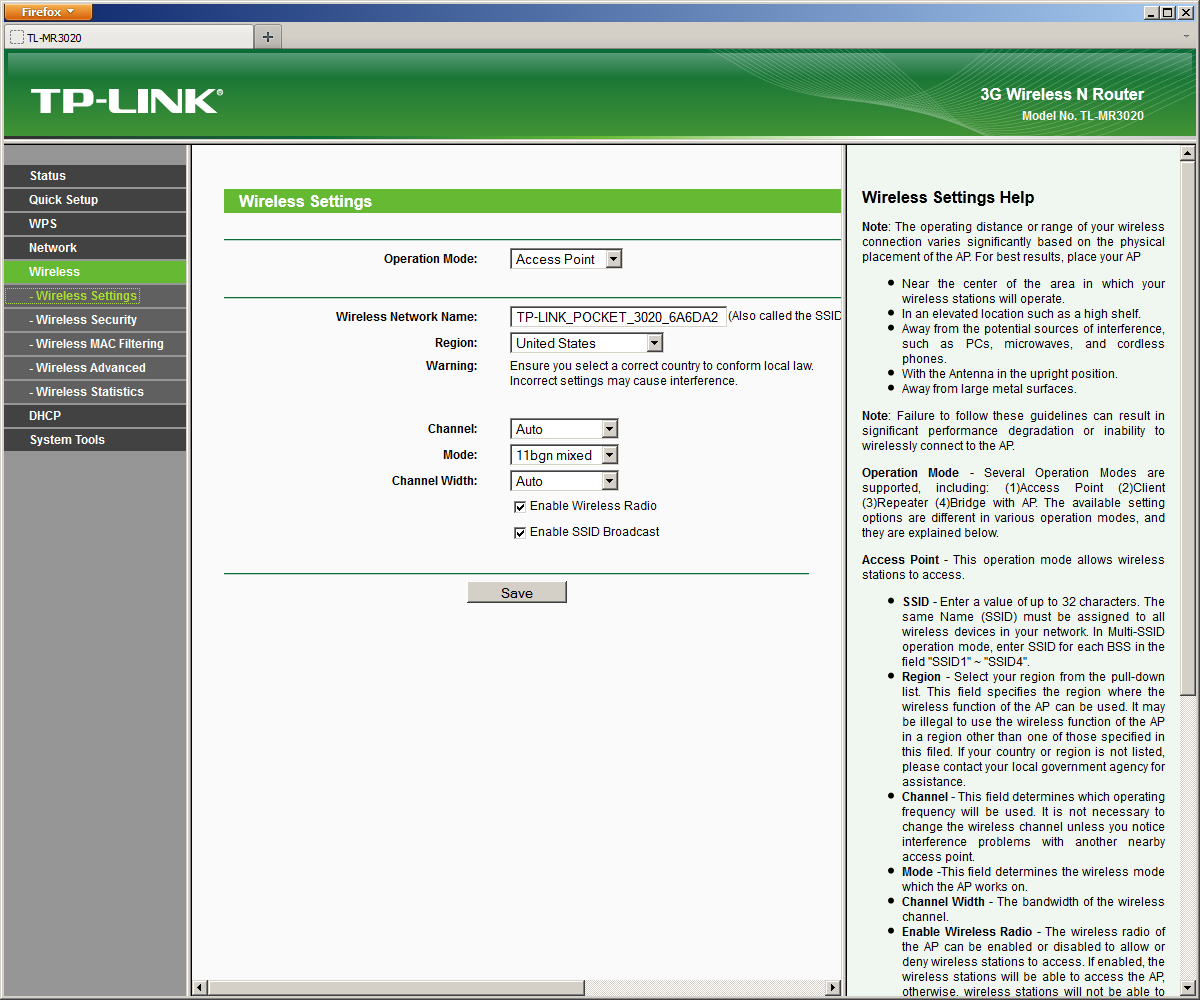This screenshot has height=1000, width=1200.
Task: Toggle Enable Wireless Radio checkbox
Action: pos(520,507)
